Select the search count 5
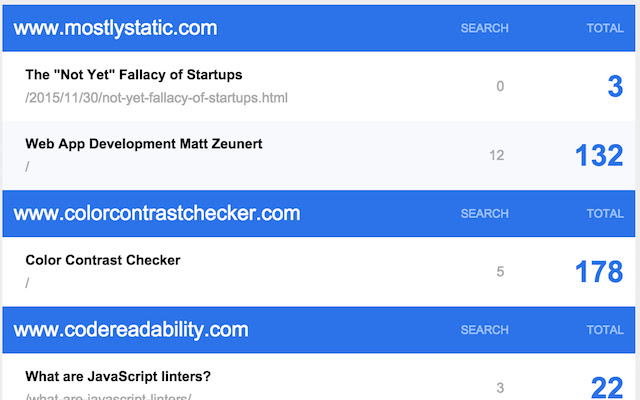Viewport: 640px width, 400px height. point(500,272)
